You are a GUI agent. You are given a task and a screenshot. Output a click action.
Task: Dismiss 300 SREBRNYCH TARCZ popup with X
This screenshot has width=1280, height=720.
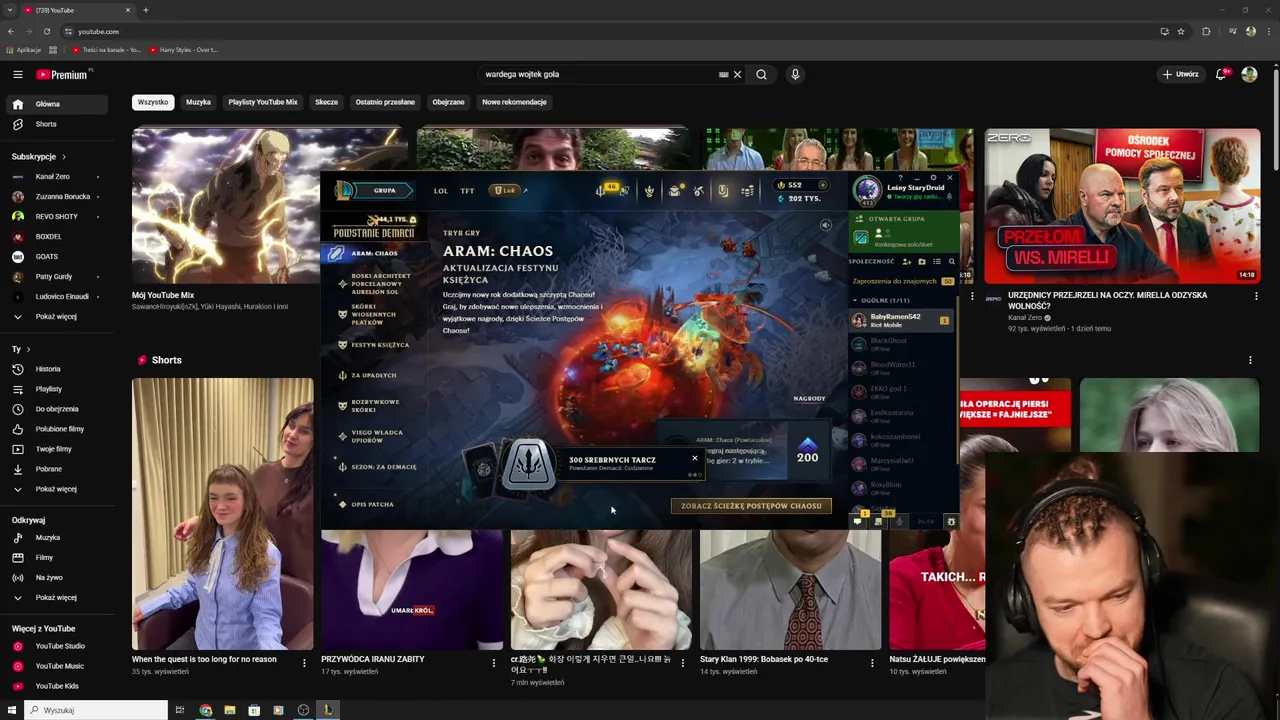tap(695, 459)
